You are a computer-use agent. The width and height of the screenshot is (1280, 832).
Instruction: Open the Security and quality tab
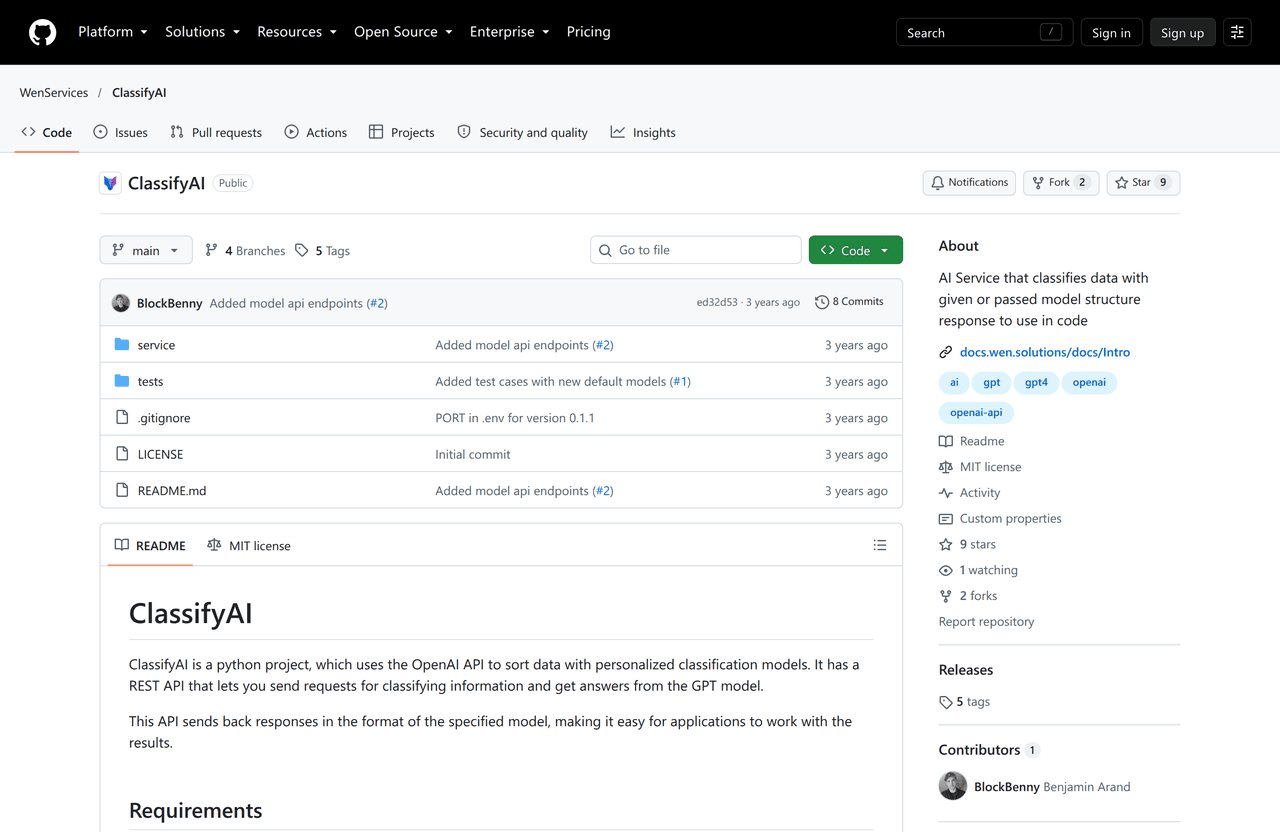click(522, 132)
